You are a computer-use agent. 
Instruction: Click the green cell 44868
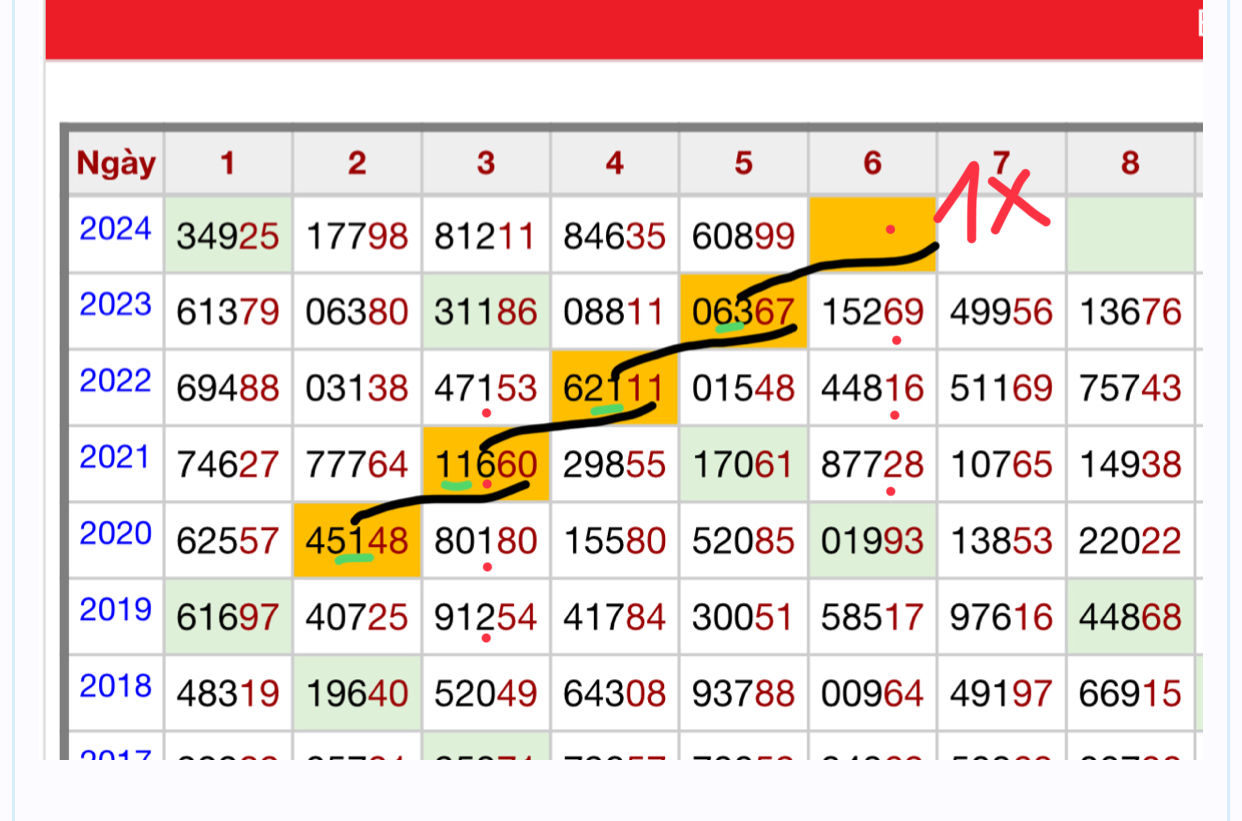[1130, 617]
